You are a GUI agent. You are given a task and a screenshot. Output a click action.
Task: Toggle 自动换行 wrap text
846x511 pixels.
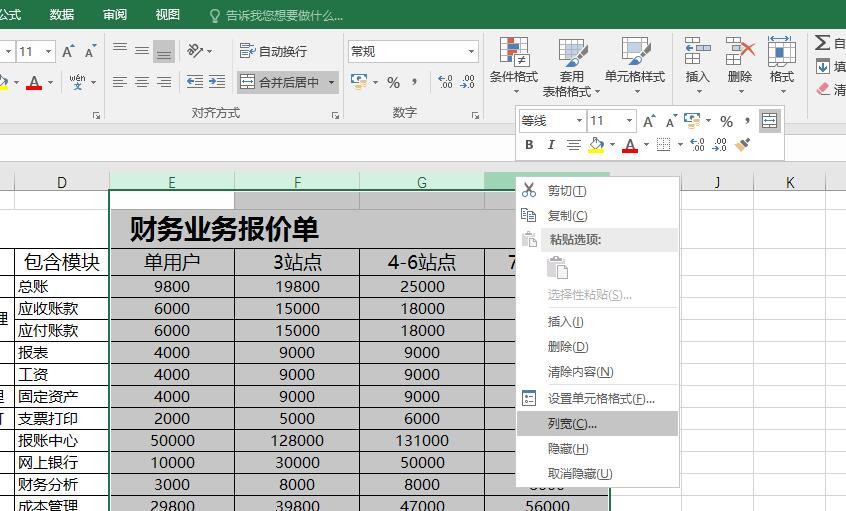[x=273, y=51]
